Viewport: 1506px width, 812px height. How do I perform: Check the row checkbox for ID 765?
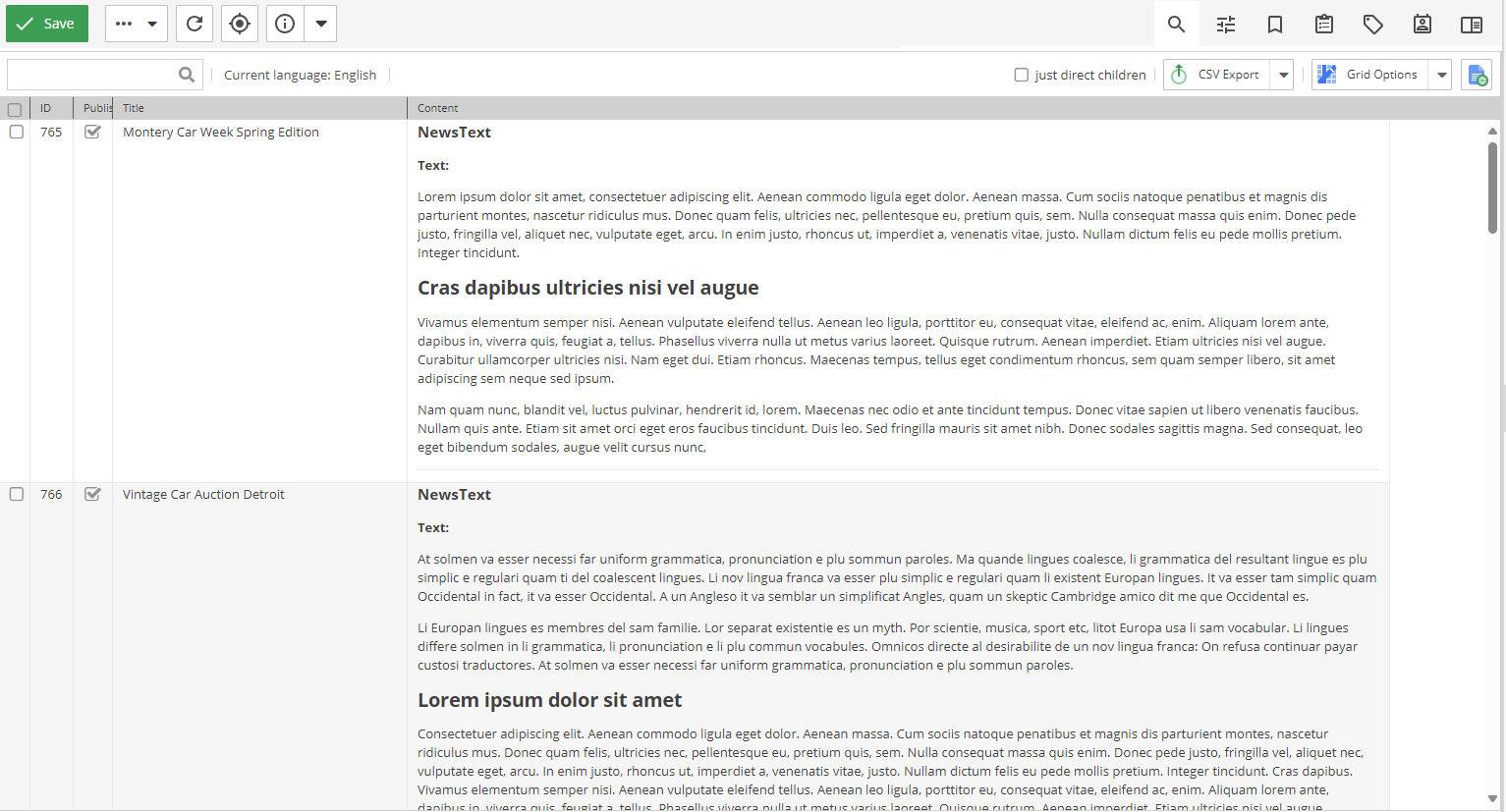point(16,132)
